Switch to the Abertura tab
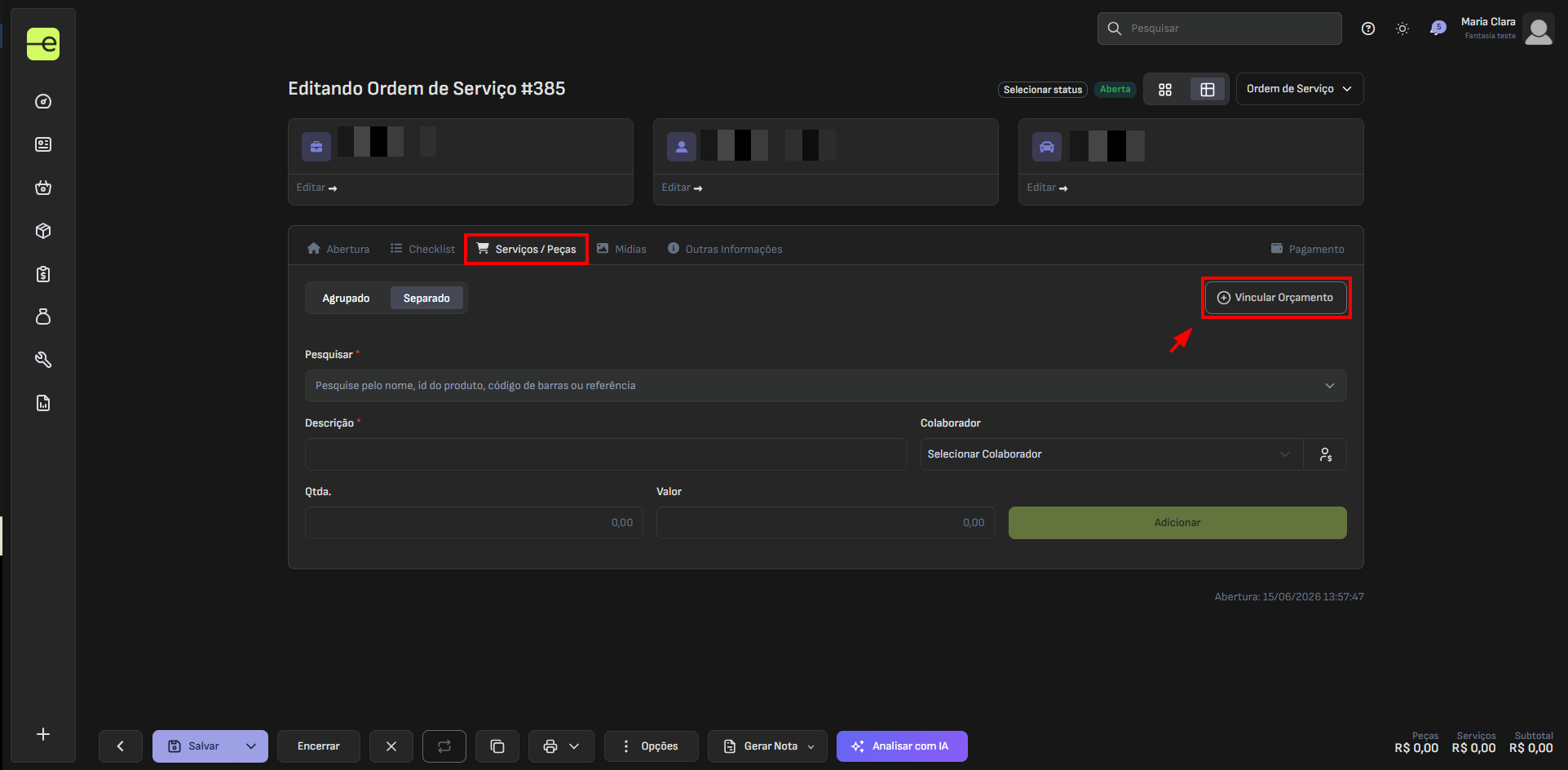The width and height of the screenshot is (1568, 770). 338,249
